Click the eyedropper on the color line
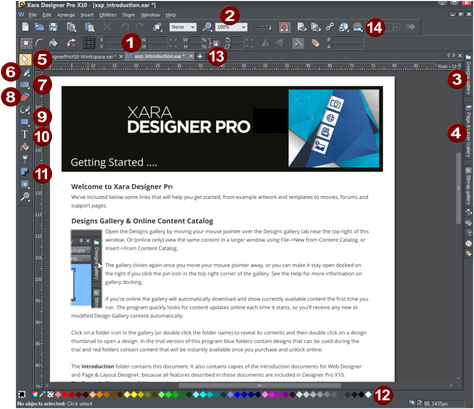The image size is (474, 409). click(x=42, y=395)
